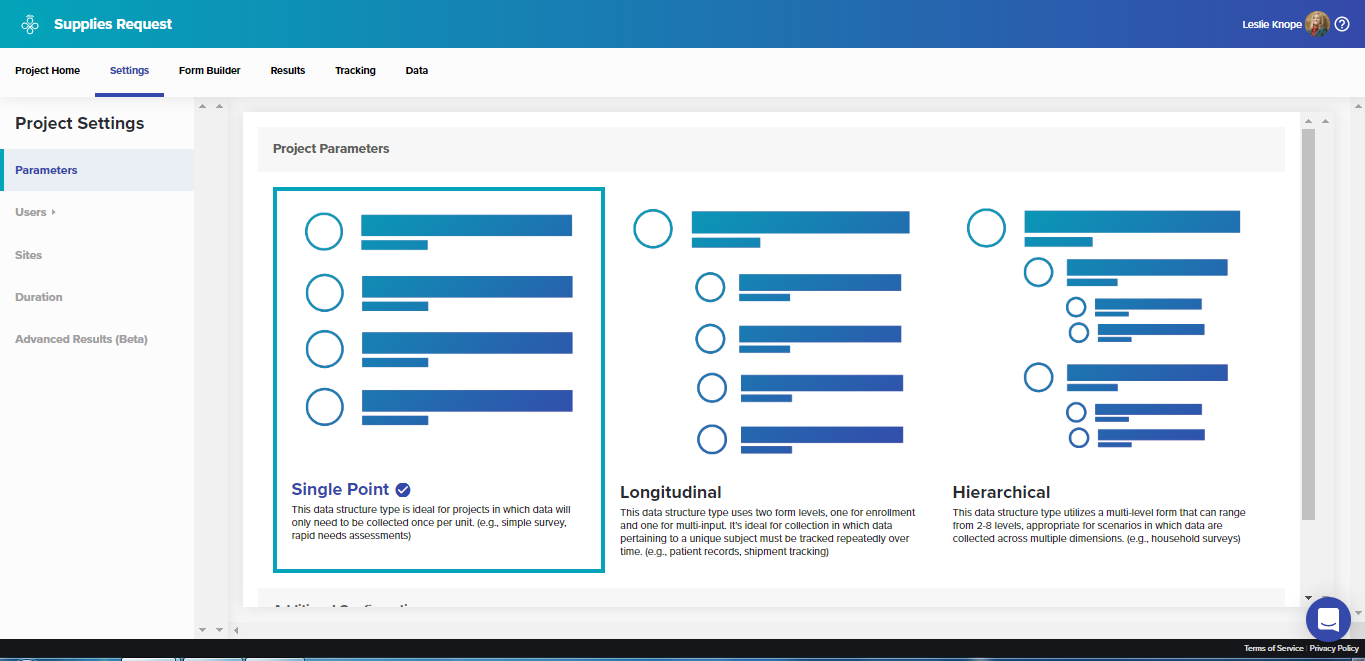Click the Hierarchical heading
Viewport: 1365px width, 661px height.
(1001, 493)
